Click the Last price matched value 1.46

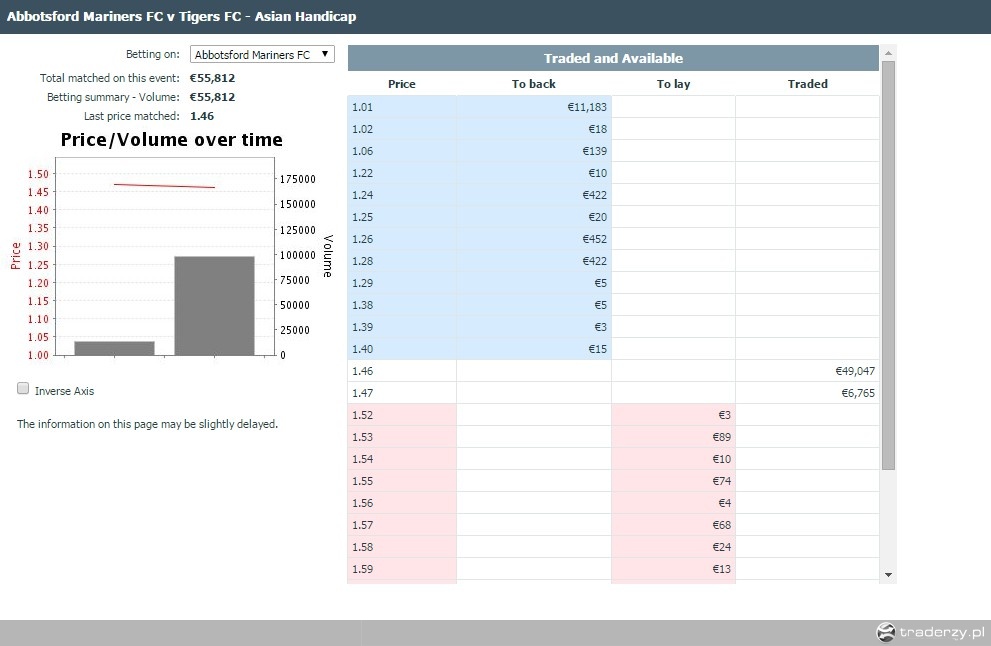(202, 116)
